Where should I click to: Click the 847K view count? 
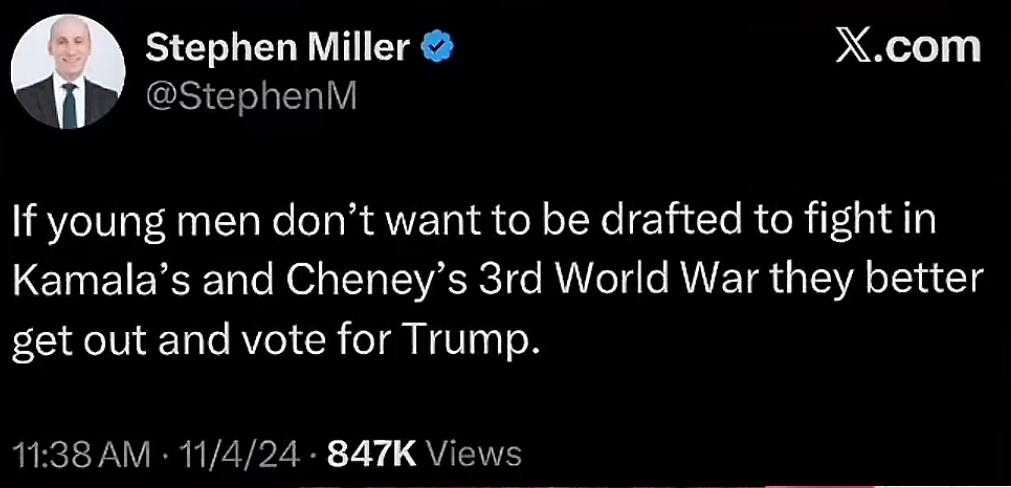pos(371,454)
